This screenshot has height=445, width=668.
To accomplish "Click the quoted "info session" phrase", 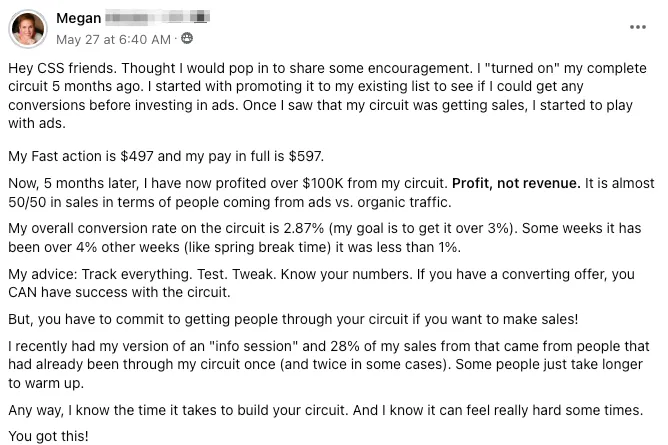I will tap(253, 346).
